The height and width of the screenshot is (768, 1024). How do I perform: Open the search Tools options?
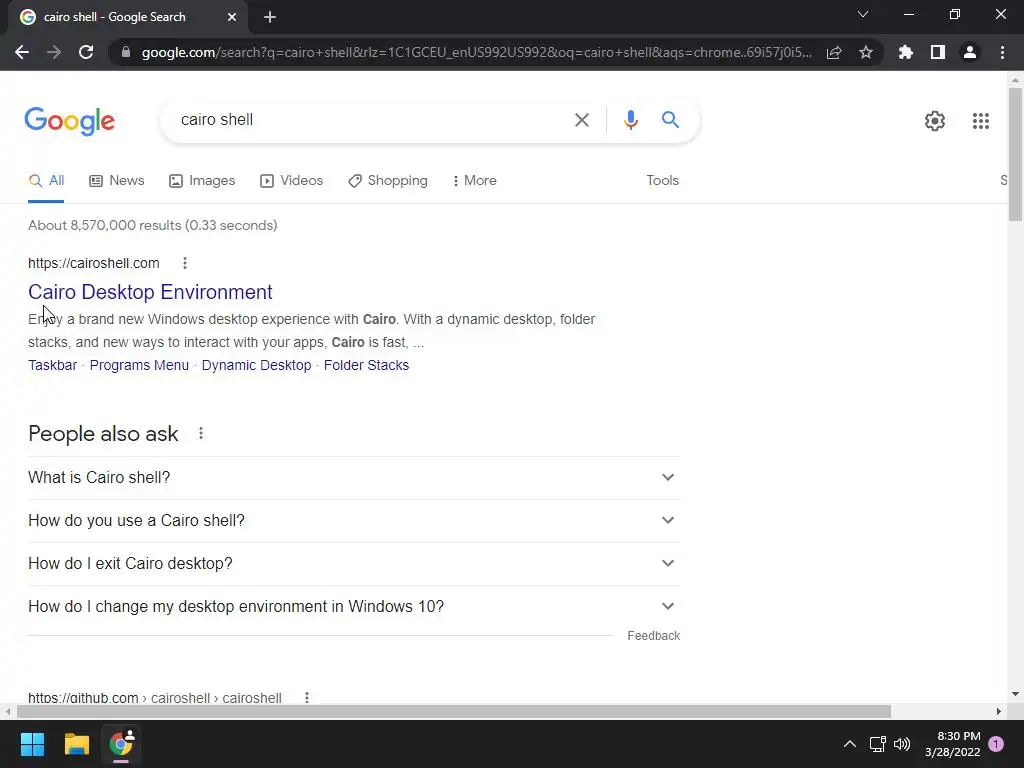[x=662, y=180]
